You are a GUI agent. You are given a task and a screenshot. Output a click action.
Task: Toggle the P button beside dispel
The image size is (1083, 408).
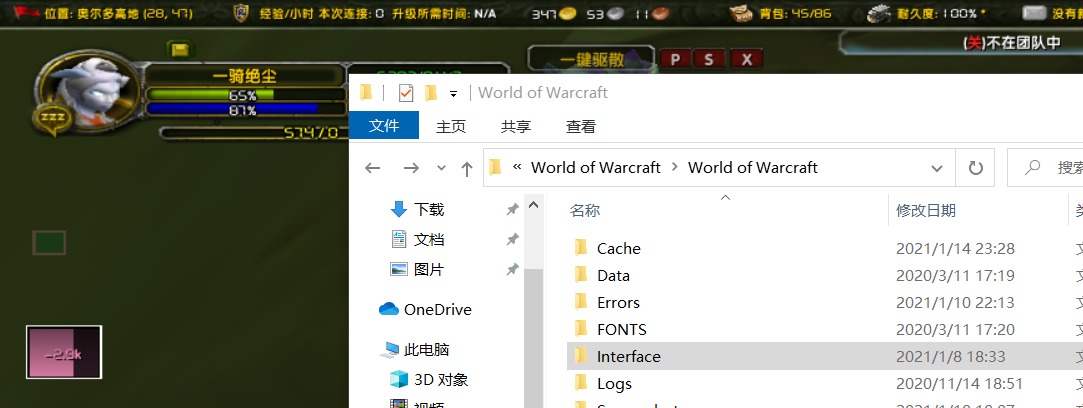click(675, 59)
